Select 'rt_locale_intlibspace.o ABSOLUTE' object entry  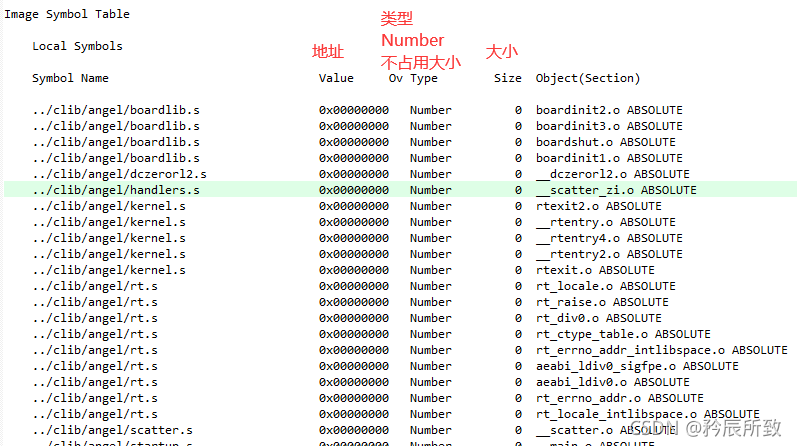coord(648,414)
